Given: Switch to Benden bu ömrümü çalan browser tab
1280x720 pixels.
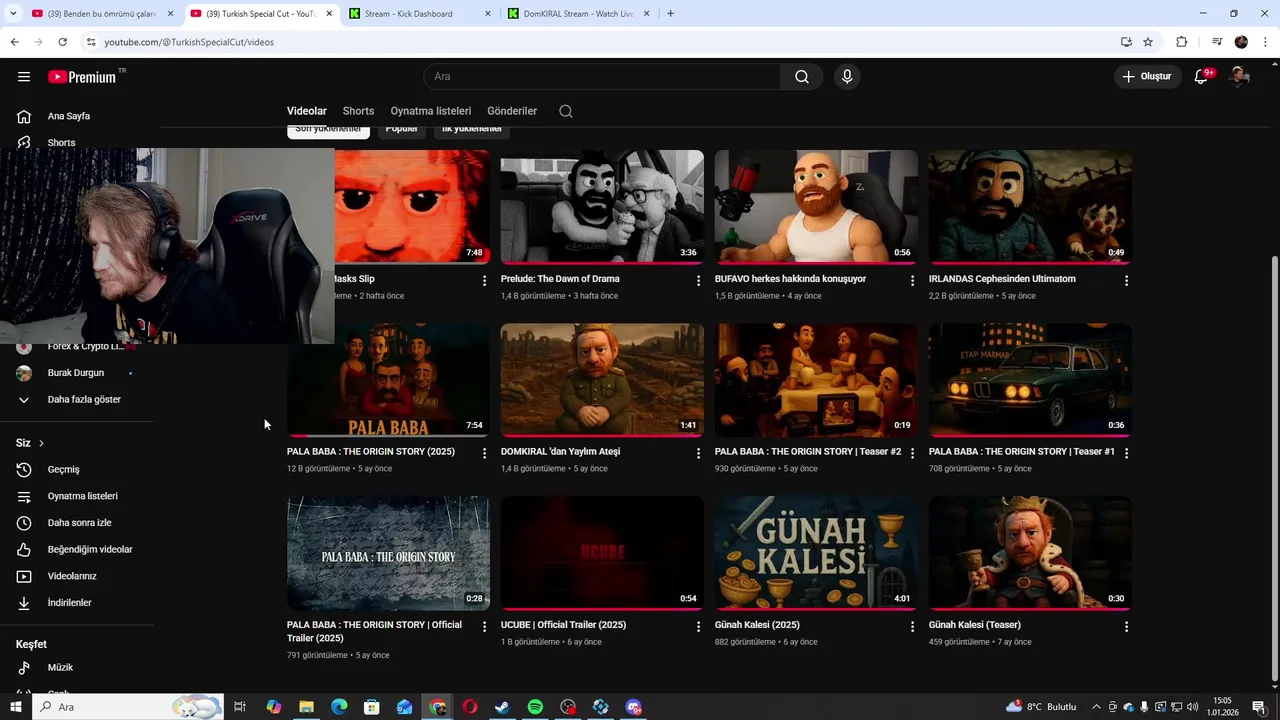Looking at the screenshot, I should pos(101,14).
